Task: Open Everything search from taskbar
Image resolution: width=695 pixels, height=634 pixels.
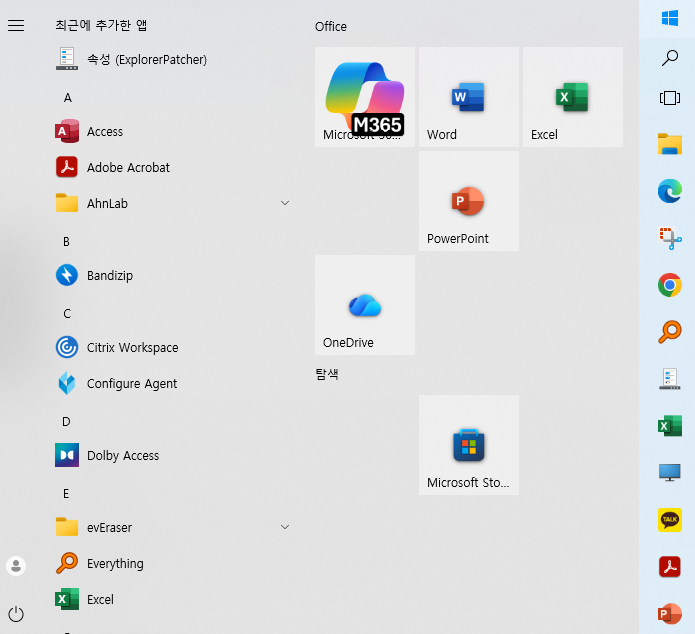Action: click(x=670, y=332)
